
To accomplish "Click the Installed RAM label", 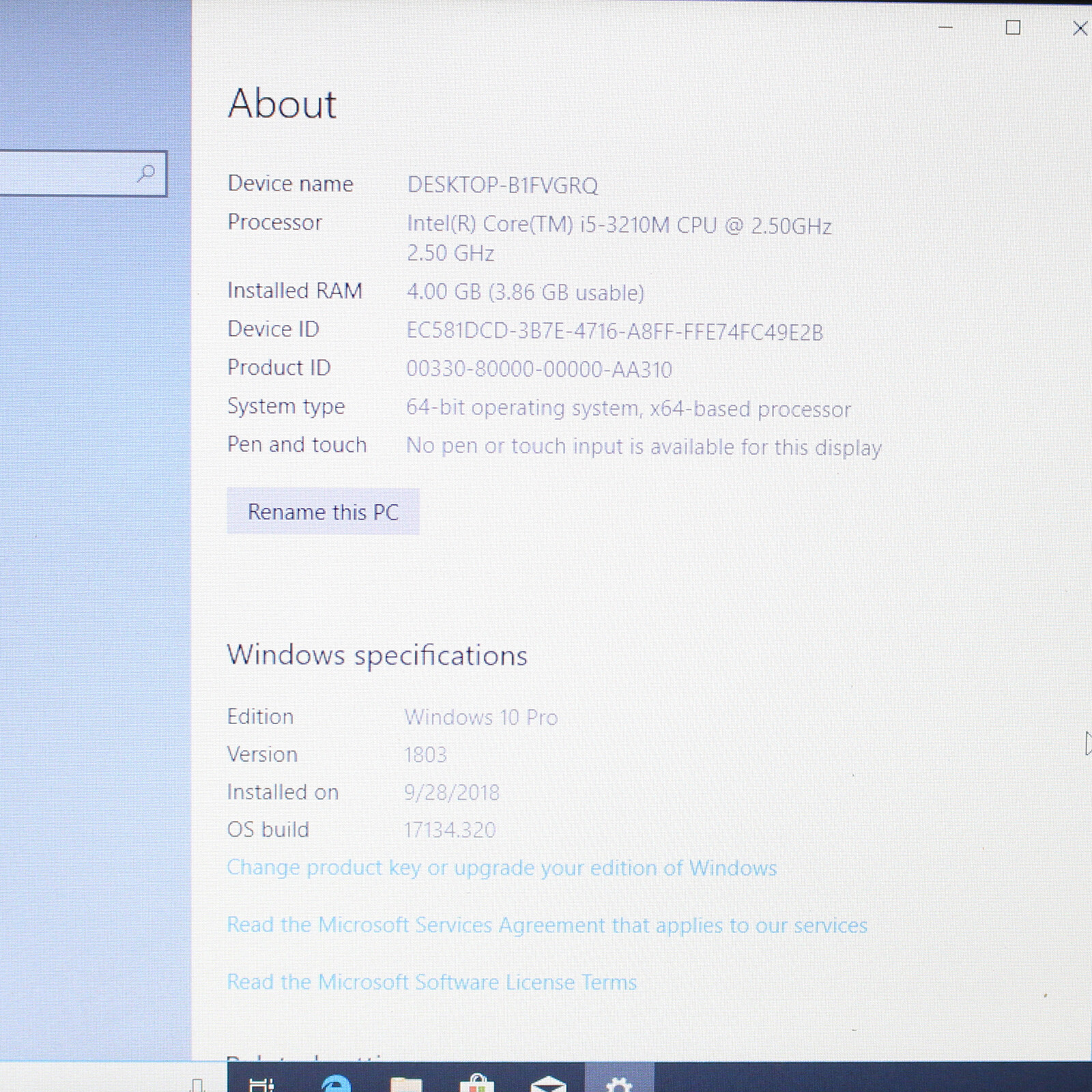I will 295,291.
